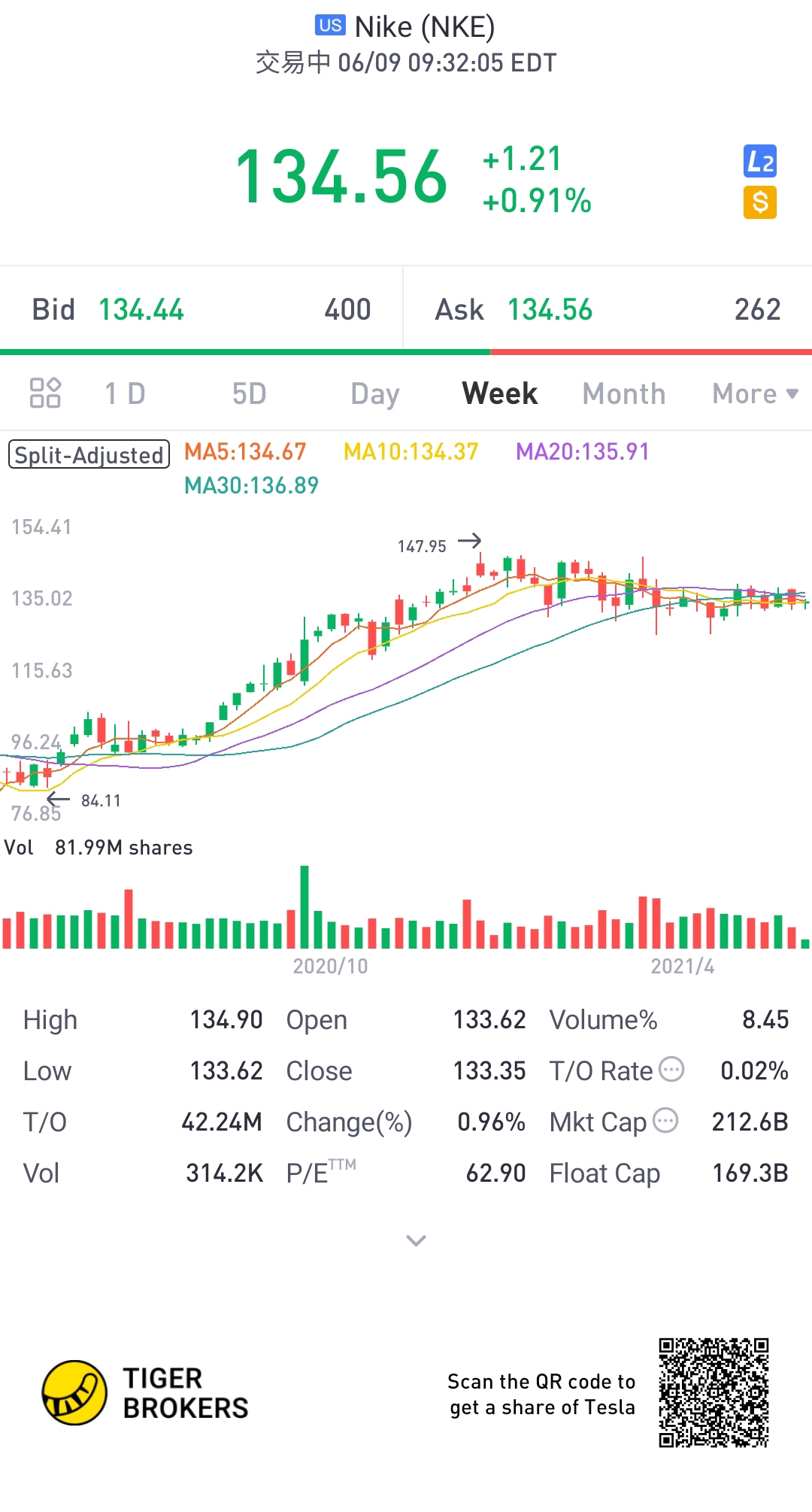Tap the Tiger Brokers logo

pos(145,1392)
